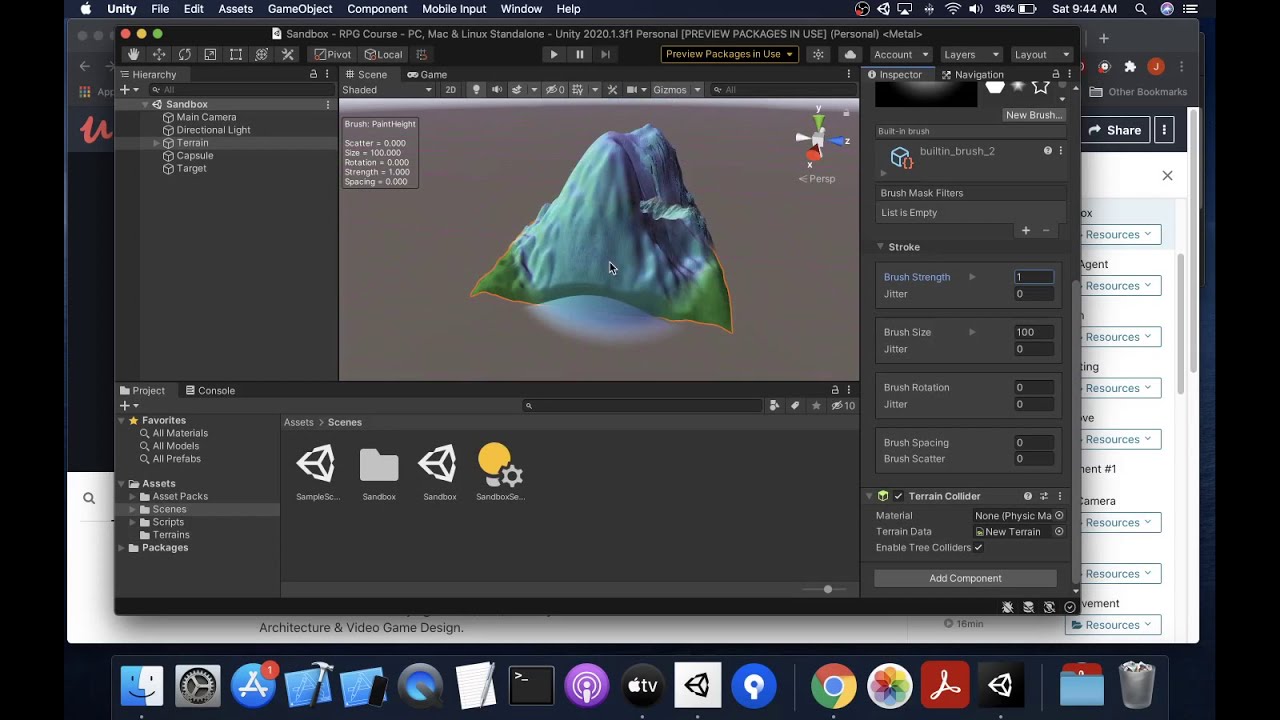Click the Step frame button
The image size is (1280, 720).
[x=605, y=54]
